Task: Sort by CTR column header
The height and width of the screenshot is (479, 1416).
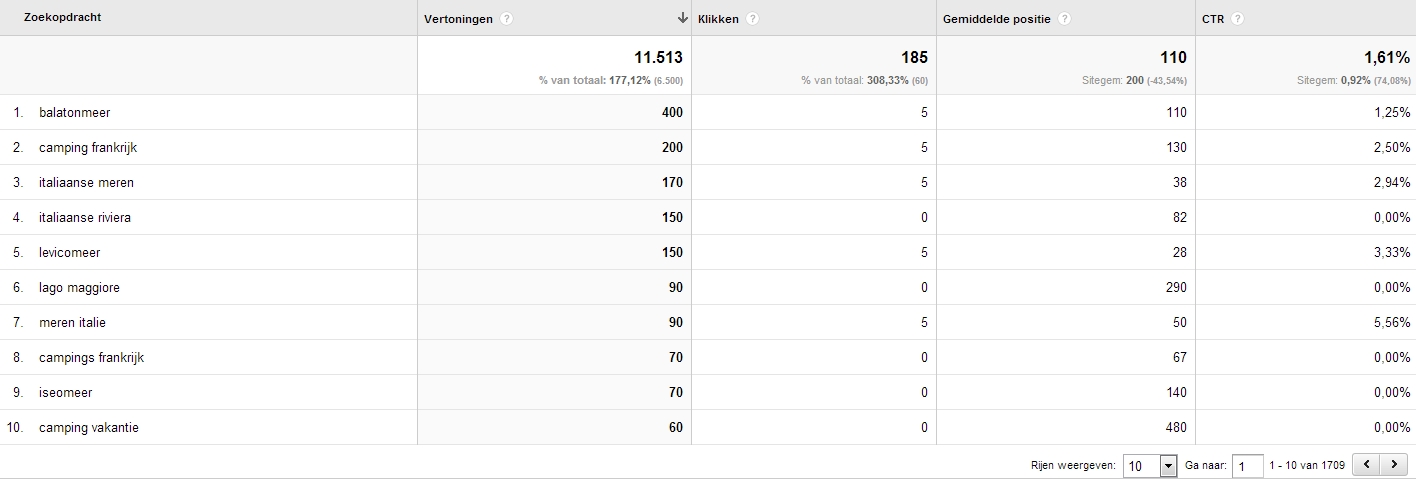Action: point(1213,19)
